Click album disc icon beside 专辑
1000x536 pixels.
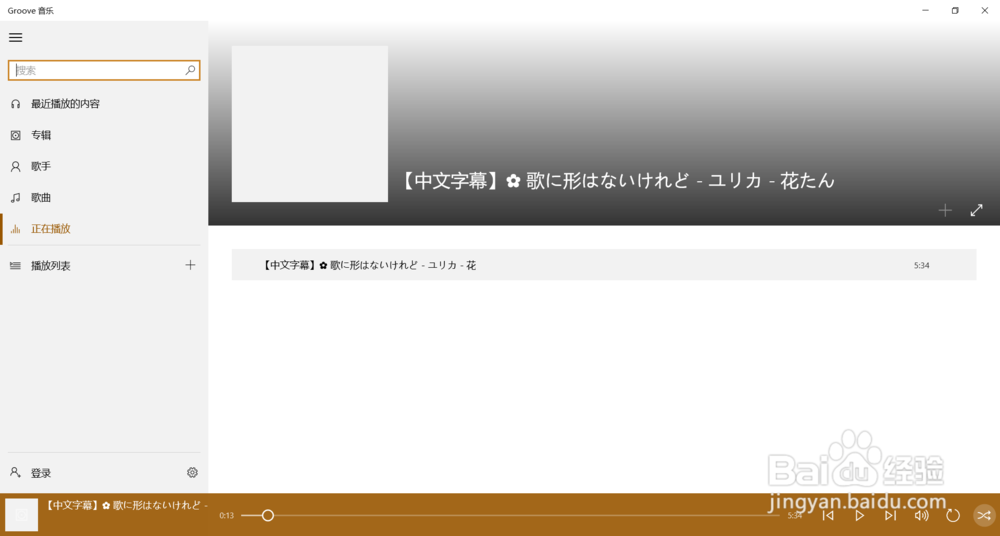point(15,135)
